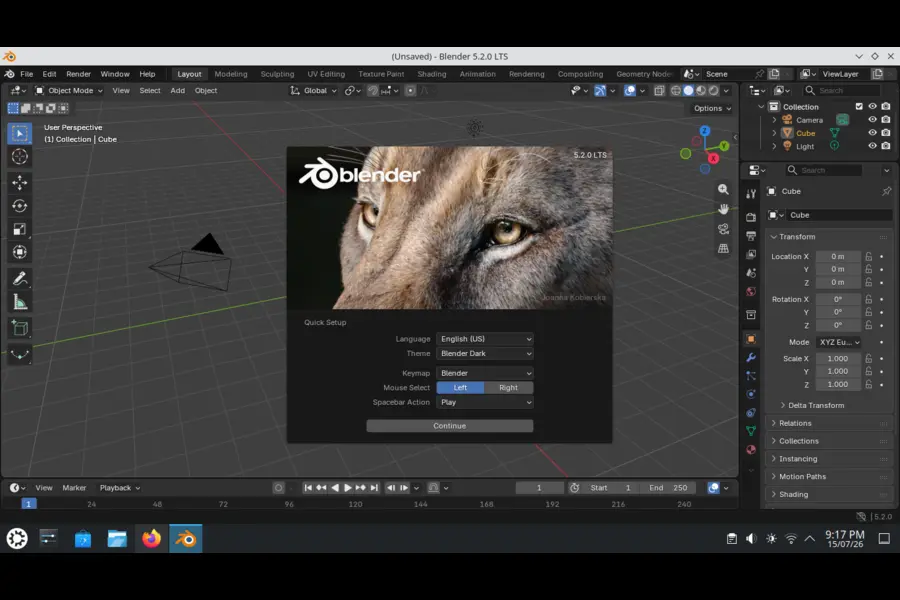Open the Keymap dropdown
900x600 pixels.
tap(485, 373)
